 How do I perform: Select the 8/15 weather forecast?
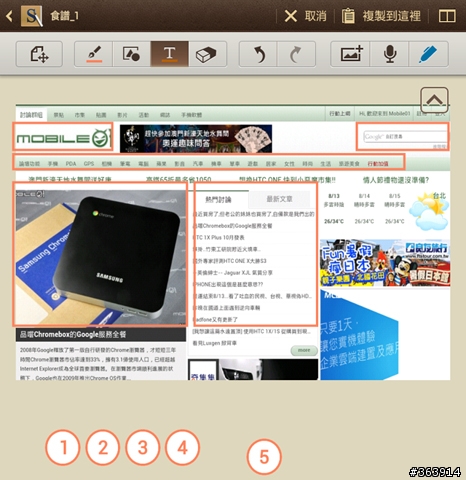(395, 208)
